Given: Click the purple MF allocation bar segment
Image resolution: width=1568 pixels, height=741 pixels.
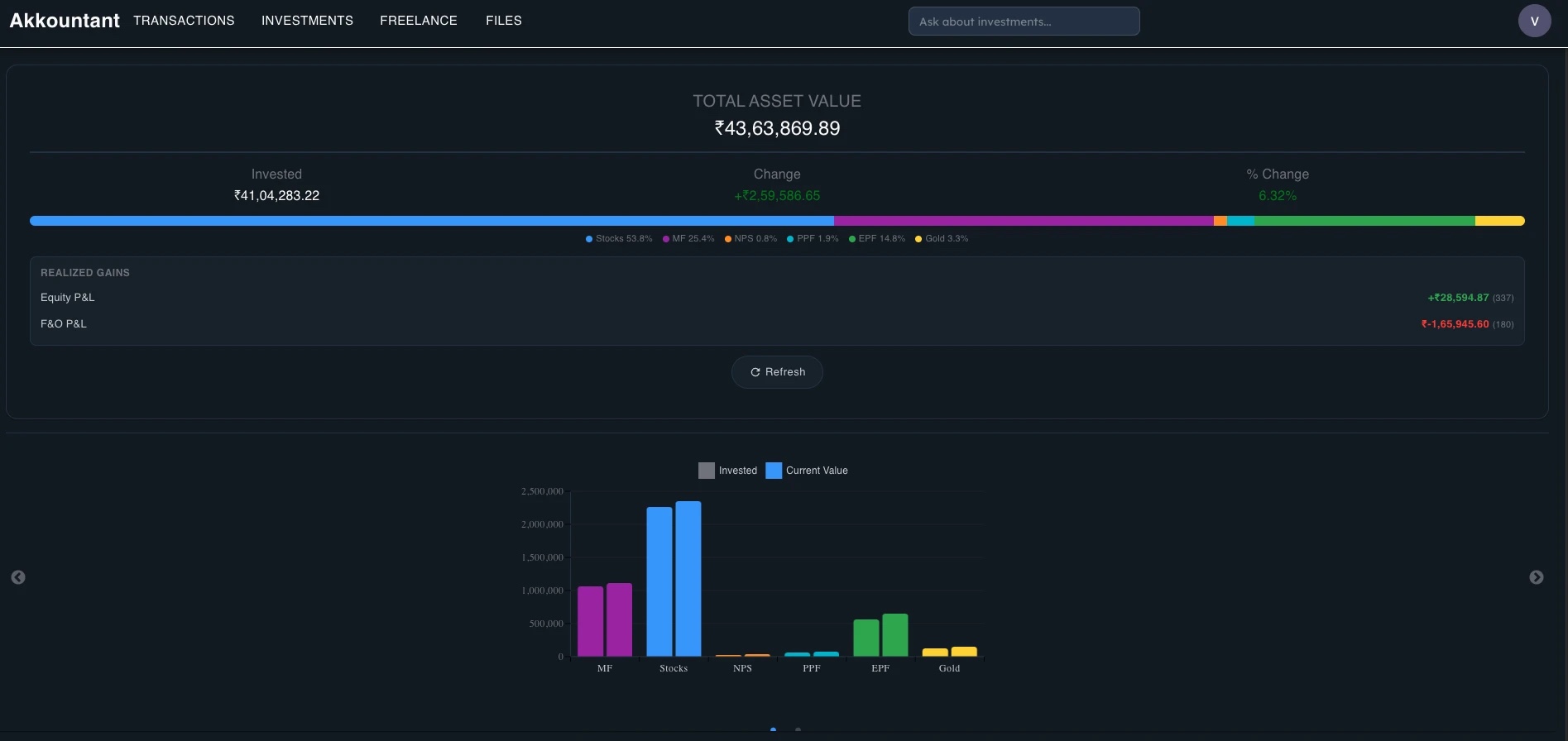Looking at the screenshot, I should click(x=1024, y=221).
